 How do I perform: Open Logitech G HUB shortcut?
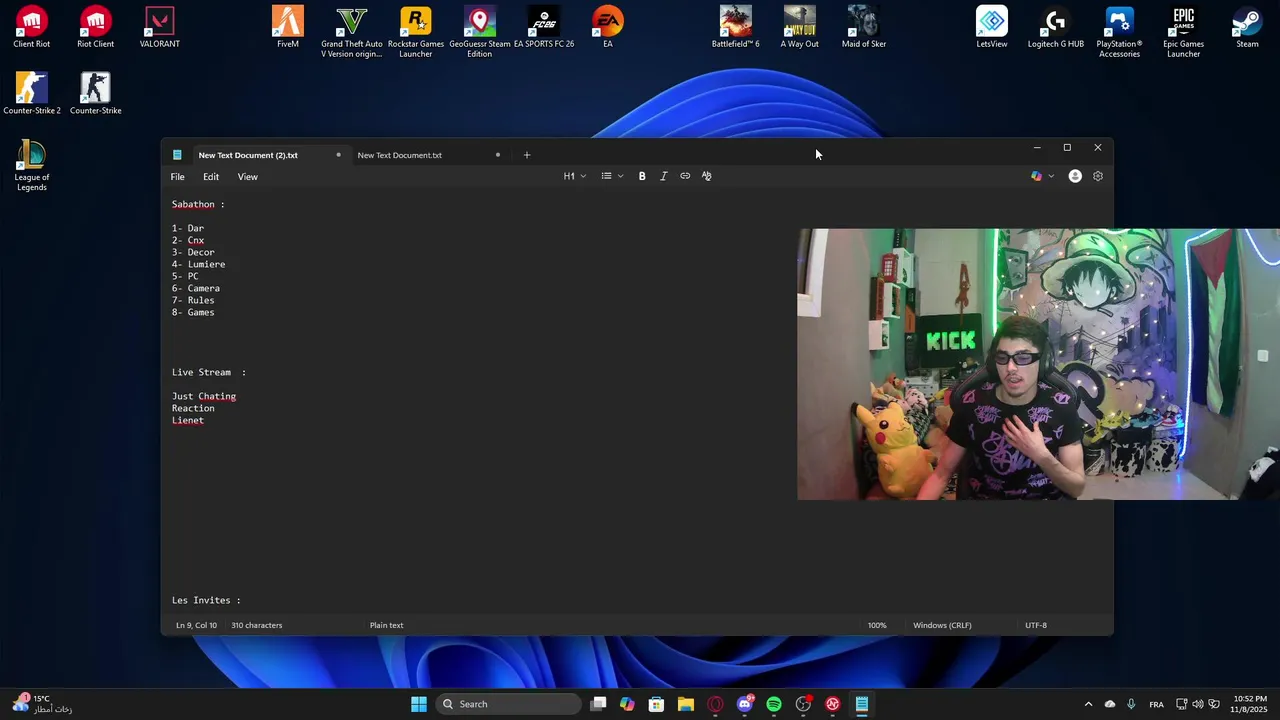[1056, 27]
